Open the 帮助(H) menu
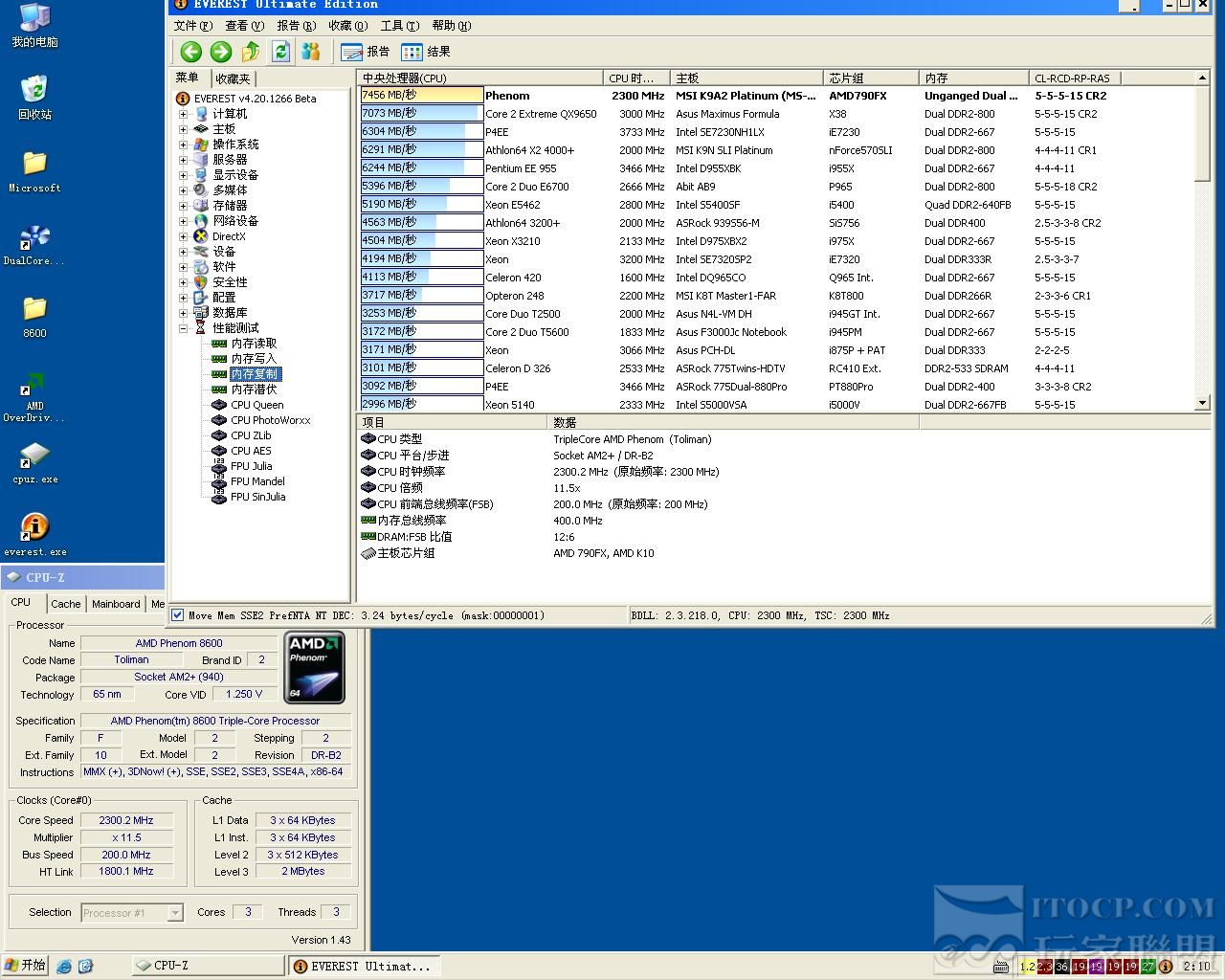Screen dimensions: 1225x980 [451, 26]
